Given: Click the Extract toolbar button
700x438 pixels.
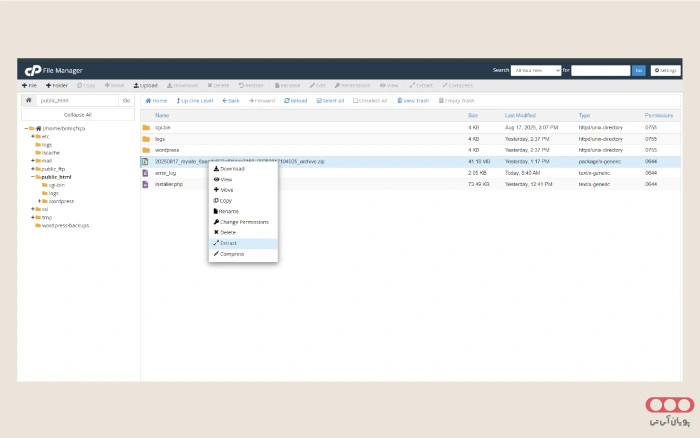Looking at the screenshot, I should [x=421, y=85].
